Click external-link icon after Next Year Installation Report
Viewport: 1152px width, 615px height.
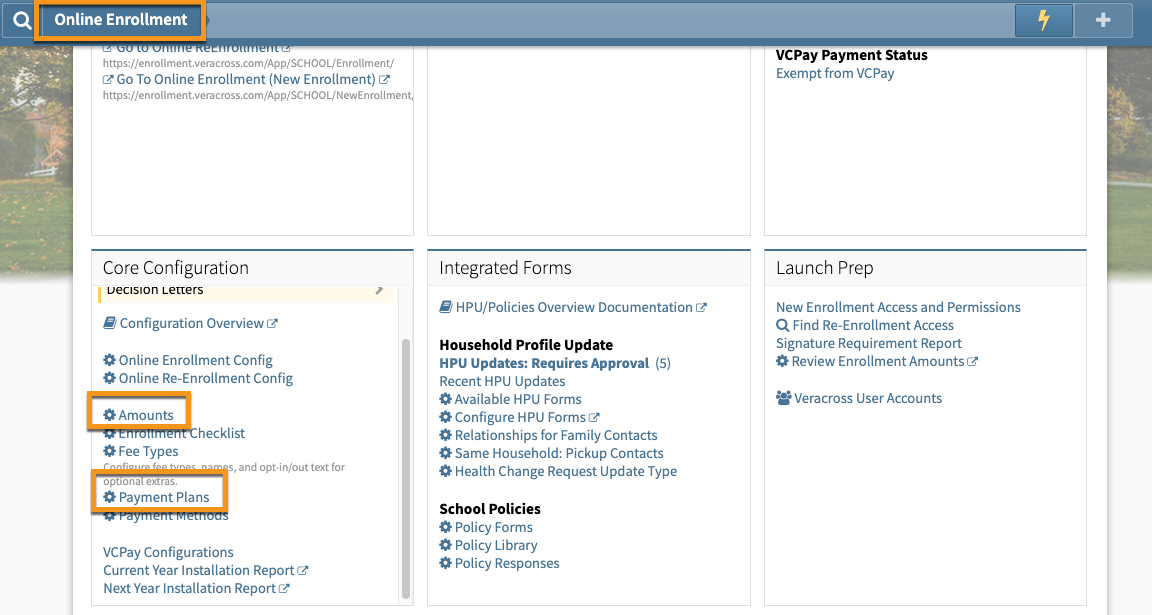284,589
